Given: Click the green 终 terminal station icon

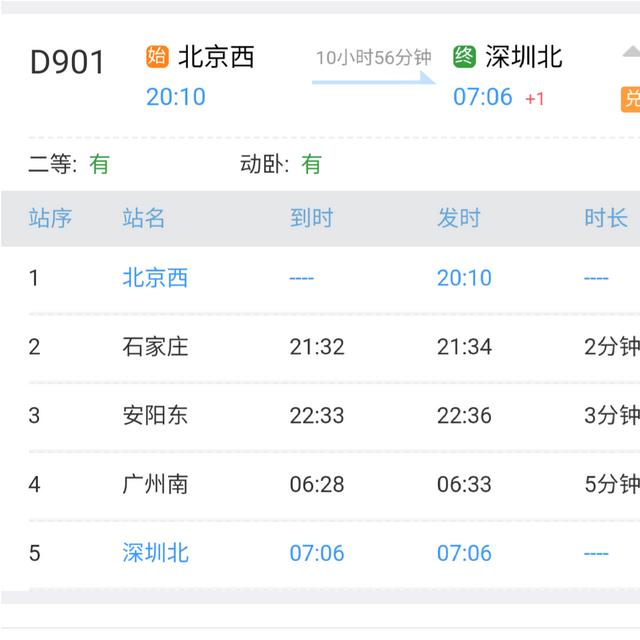Looking at the screenshot, I should click(x=465, y=57).
